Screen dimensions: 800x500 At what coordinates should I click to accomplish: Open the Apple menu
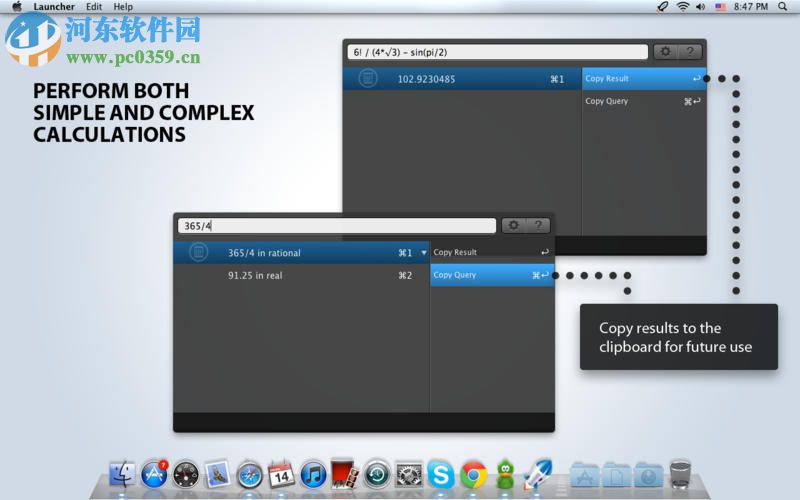click(17, 7)
